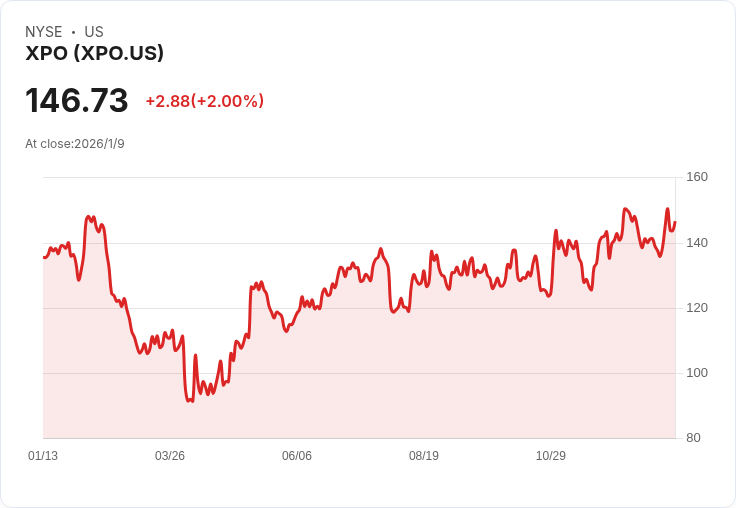Click the chart's lowest point near 03/26
736x508 pixels.
click(189, 400)
